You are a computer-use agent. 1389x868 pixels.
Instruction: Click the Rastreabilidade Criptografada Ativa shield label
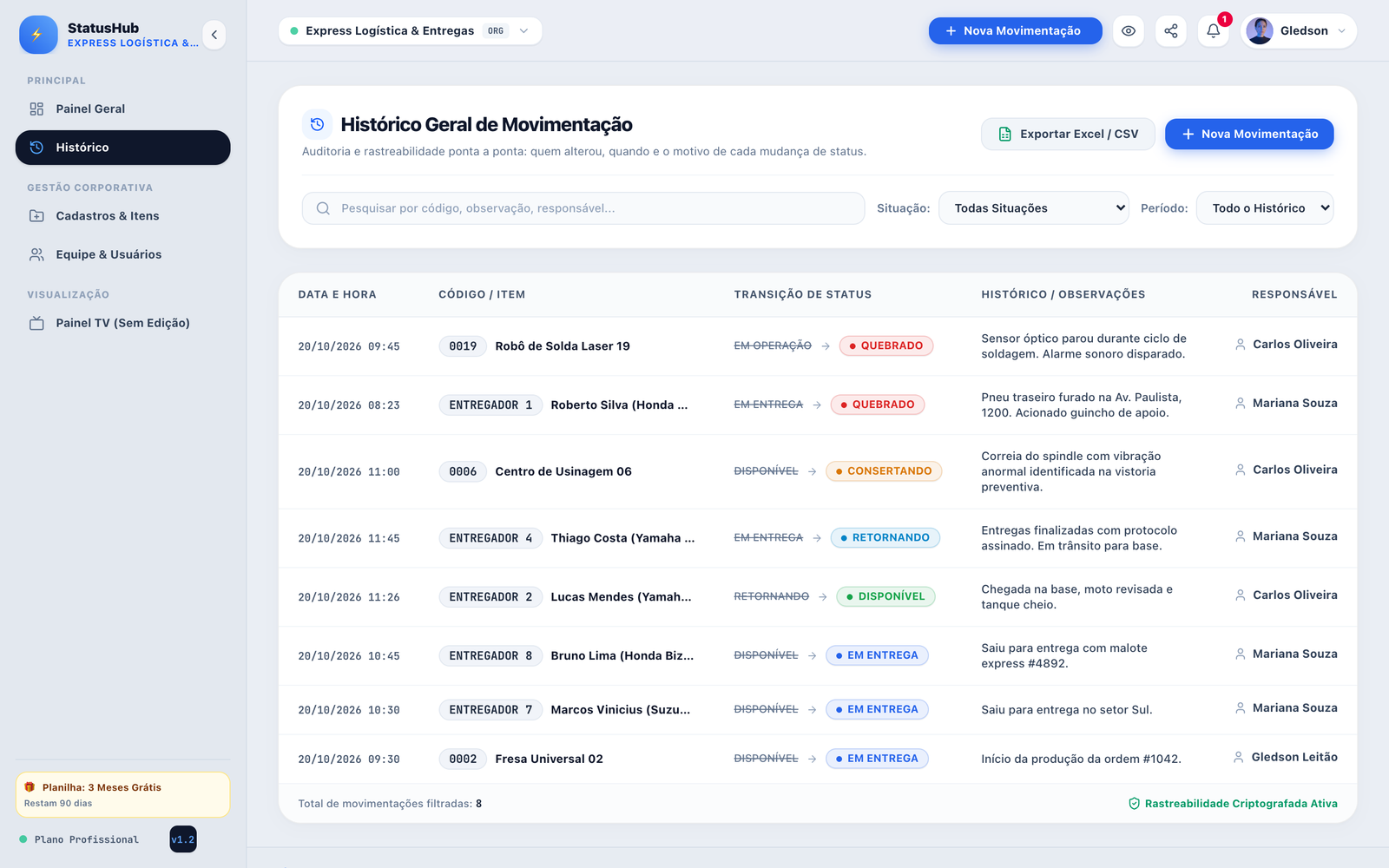pyautogui.click(x=1233, y=804)
